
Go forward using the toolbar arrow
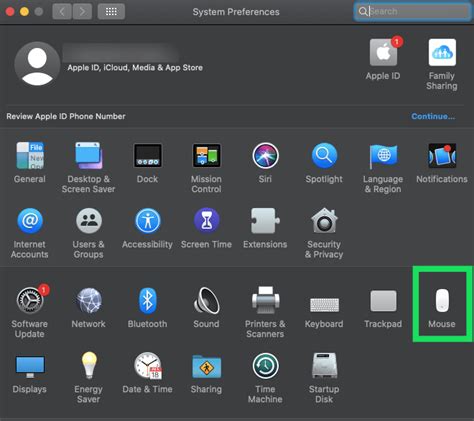[x=82, y=12]
